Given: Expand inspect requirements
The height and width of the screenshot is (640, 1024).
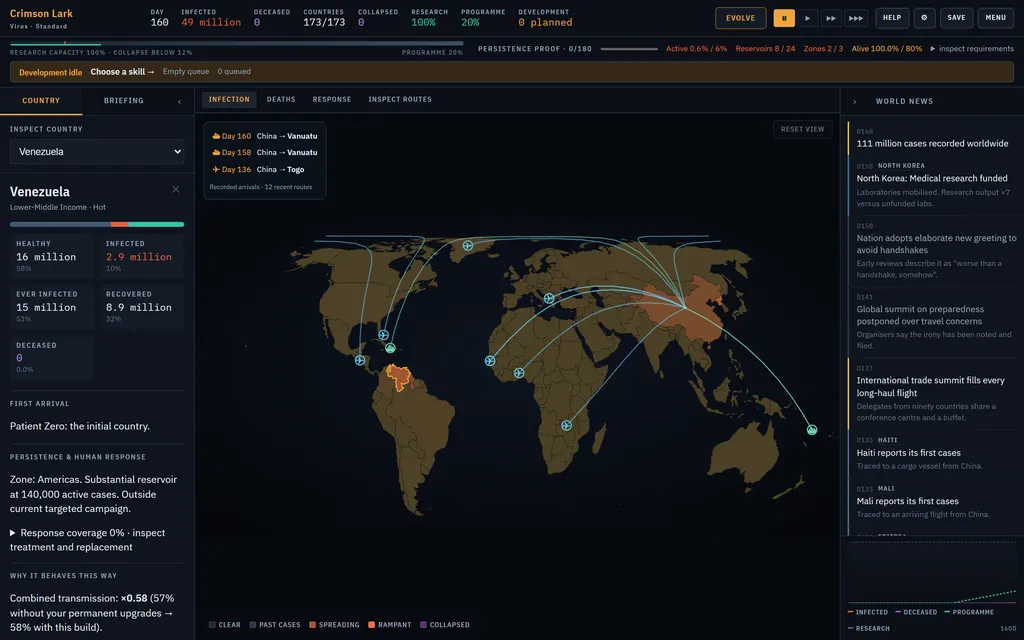Looking at the screenshot, I should click(972, 48).
